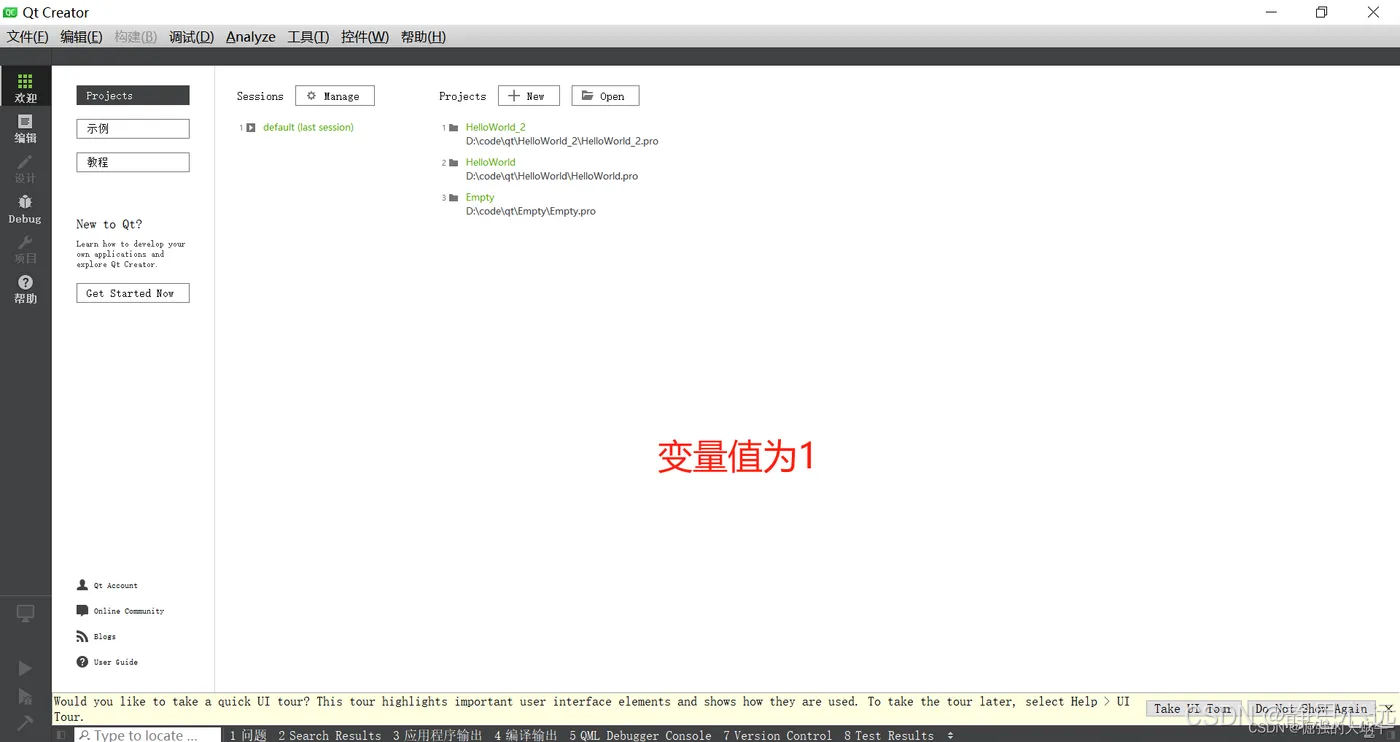This screenshot has height=742, width=1400.
Task: Toggle the left sidebar in the status bar
Action: tap(61, 735)
